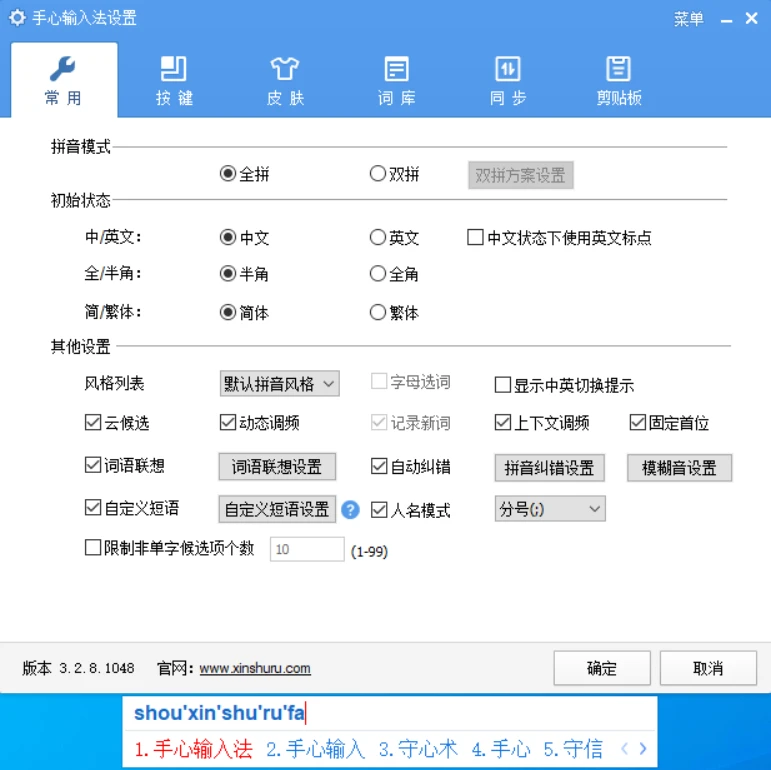Screen dimensions: 771x770
Task: Click the 确定 button
Action: tap(602, 668)
